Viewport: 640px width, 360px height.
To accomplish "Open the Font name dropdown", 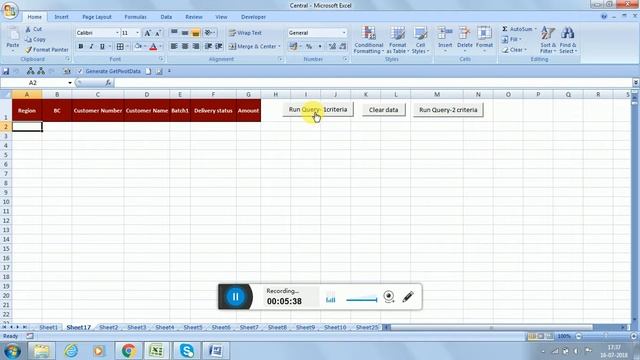I will coord(117,33).
